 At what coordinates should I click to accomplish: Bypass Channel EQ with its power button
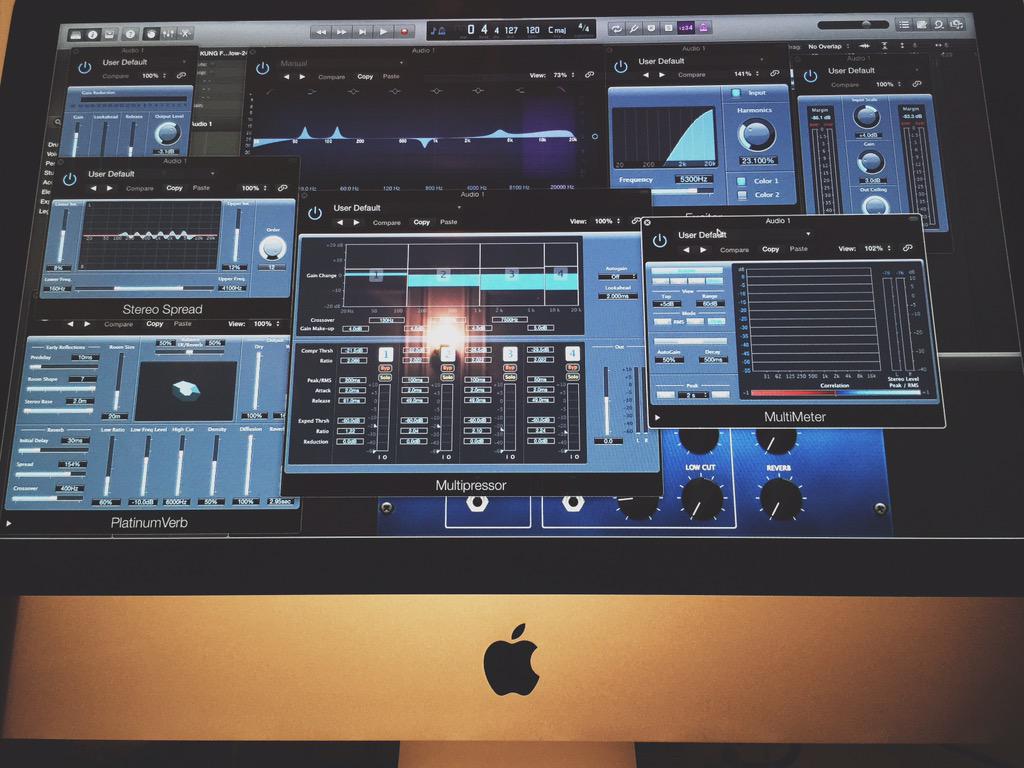[263, 67]
